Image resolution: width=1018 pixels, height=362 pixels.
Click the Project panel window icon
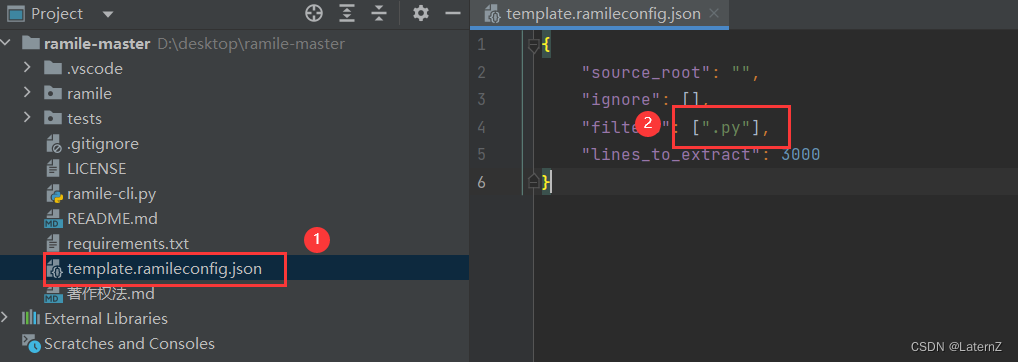(x=16, y=14)
